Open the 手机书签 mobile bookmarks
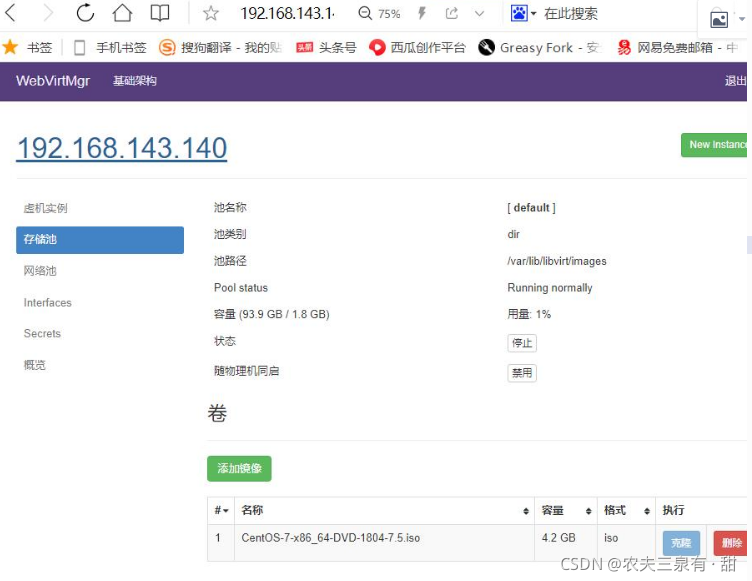The width and height of the screenshot is (752, 581). click(110, 47)
